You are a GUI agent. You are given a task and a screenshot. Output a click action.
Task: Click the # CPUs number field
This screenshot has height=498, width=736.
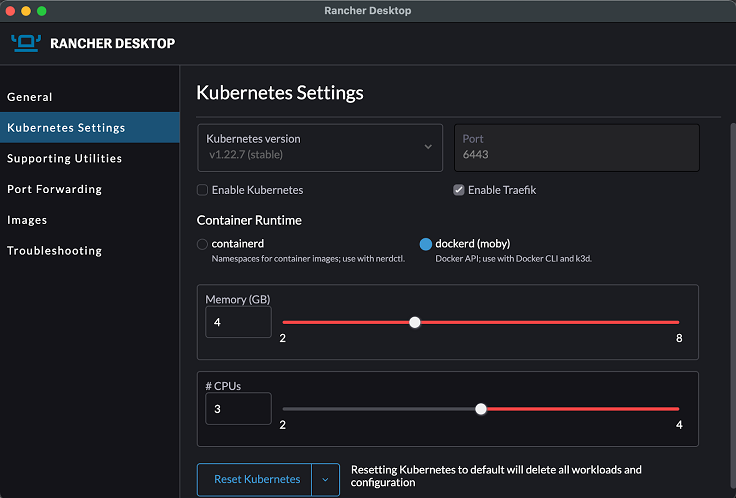238,409
